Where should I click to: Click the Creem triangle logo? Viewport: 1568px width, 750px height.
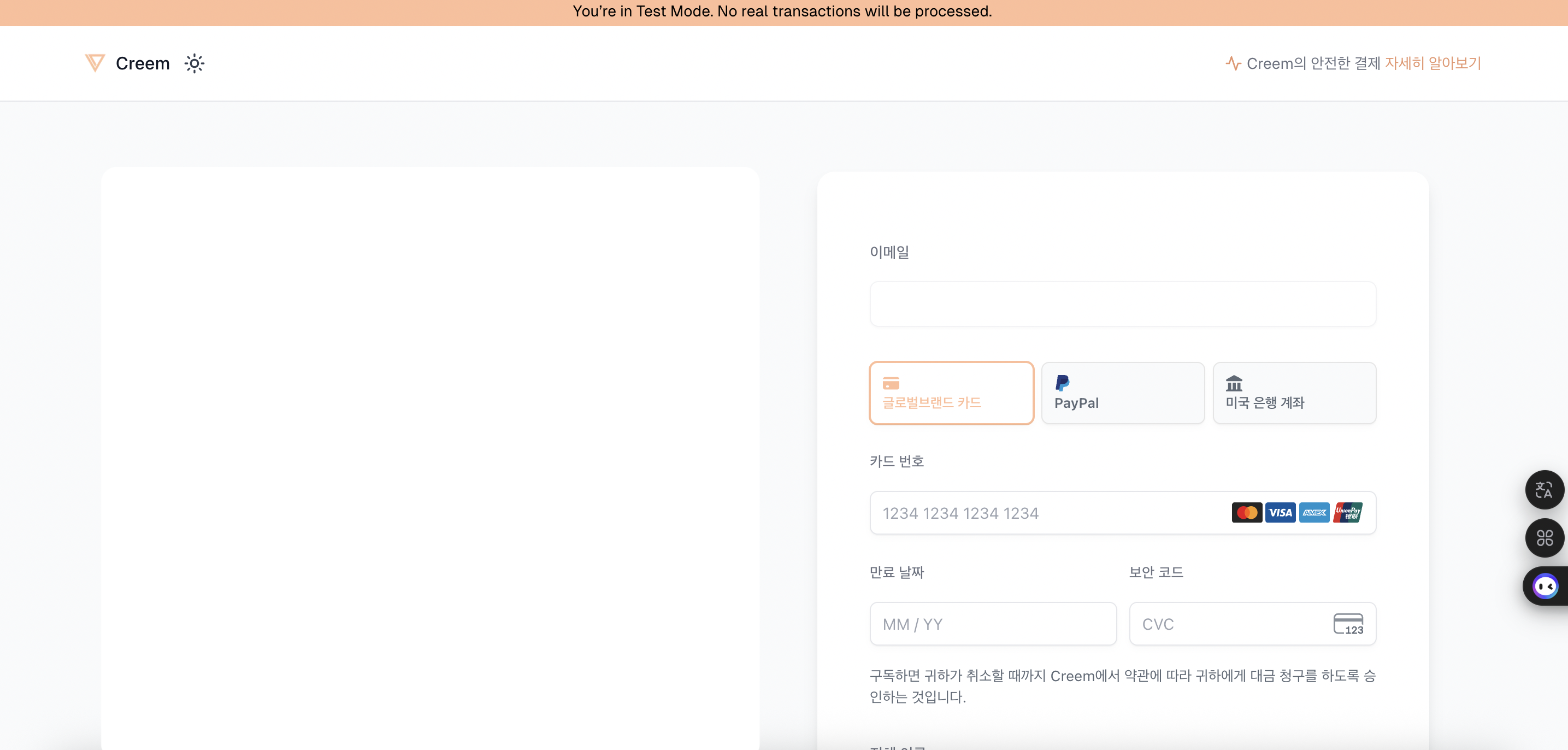coord(95,63)
